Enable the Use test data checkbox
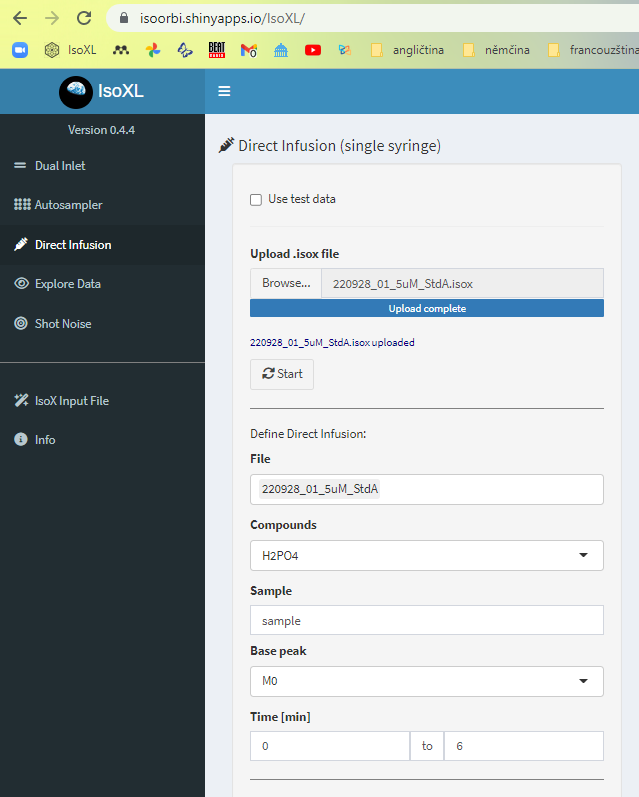The image size is (639, 797). [x=256, y=200]
